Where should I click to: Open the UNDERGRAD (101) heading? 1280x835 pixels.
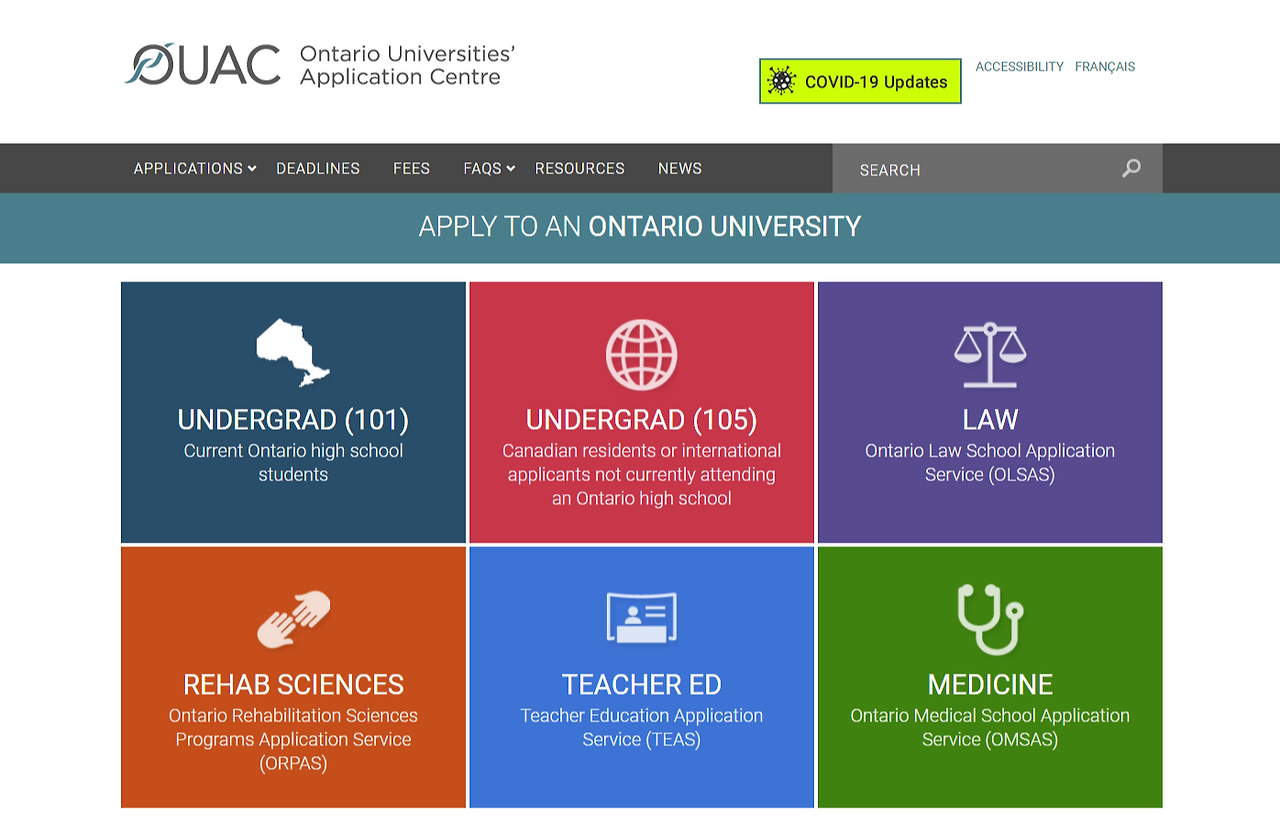point(293,419)
